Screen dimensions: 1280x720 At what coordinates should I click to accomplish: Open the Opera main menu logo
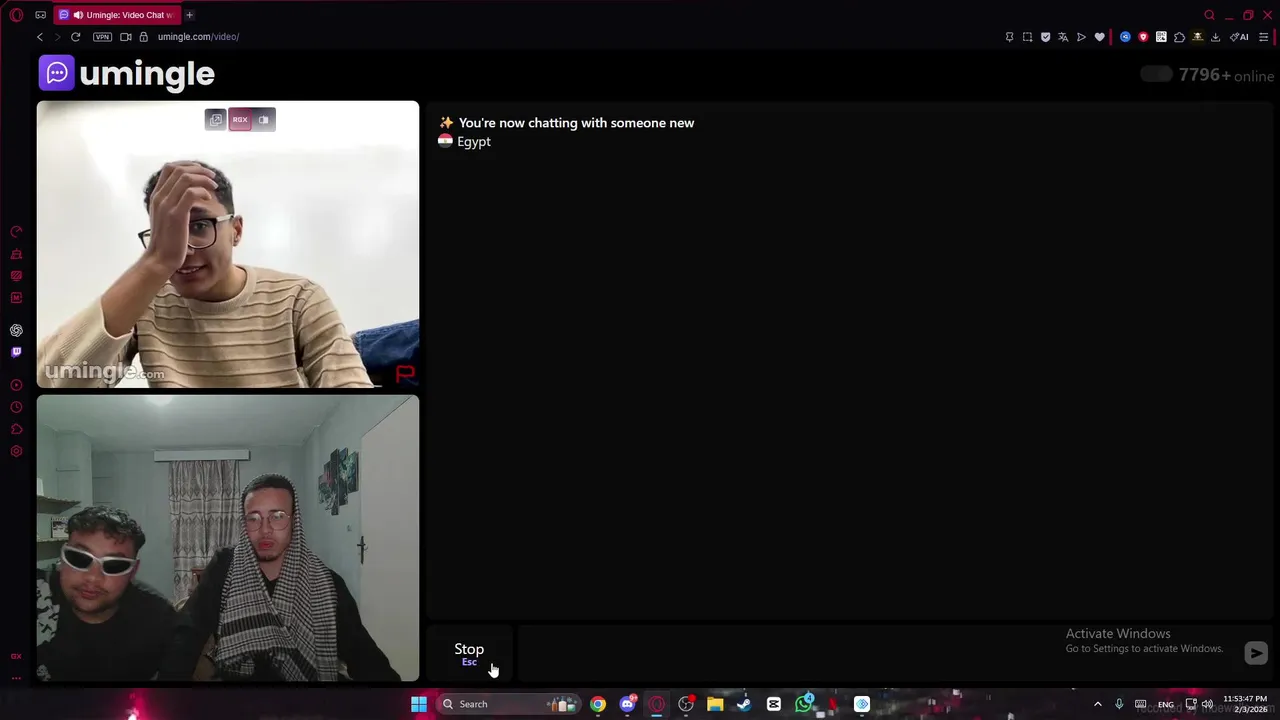tap(16, 15)
